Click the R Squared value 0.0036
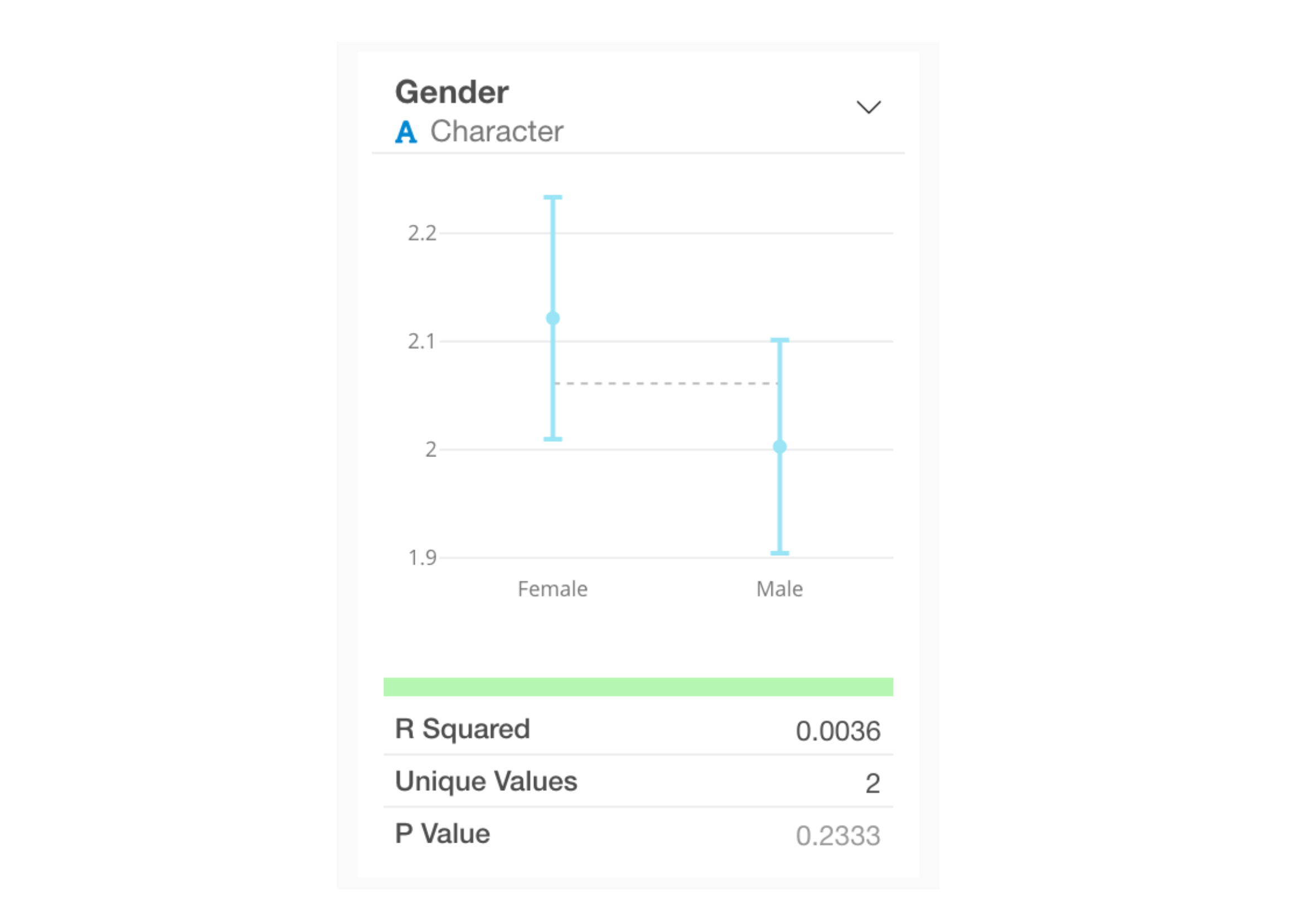Viewport: 1310px width, 924px height. (838, 731)
